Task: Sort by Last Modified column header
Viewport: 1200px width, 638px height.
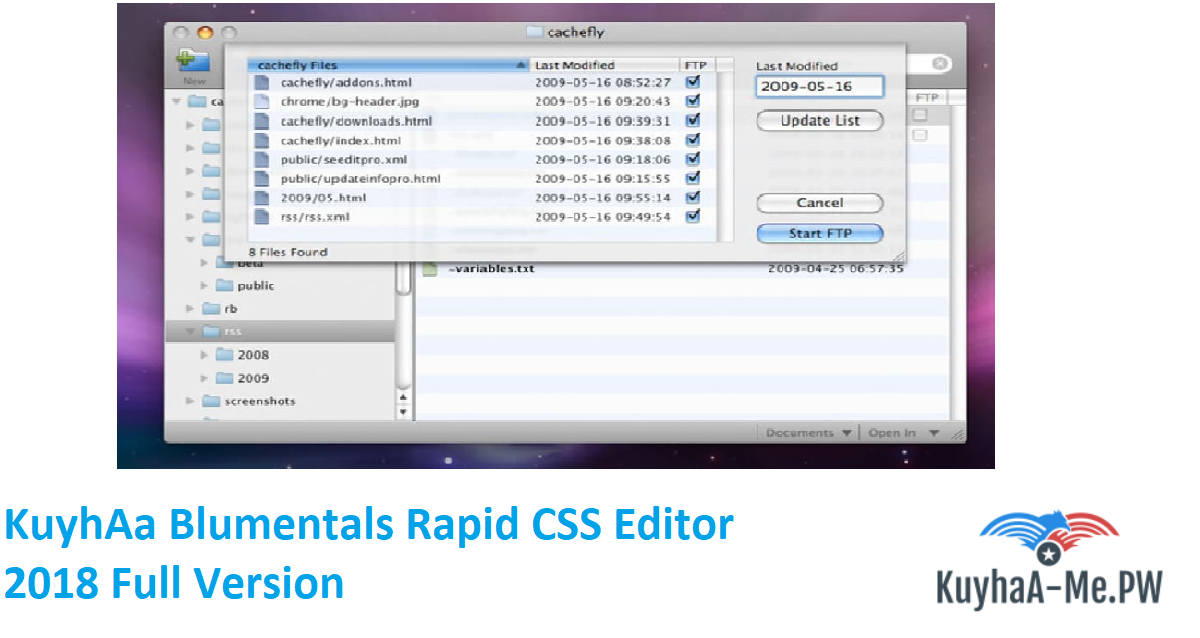Action: tap(604, 65)
